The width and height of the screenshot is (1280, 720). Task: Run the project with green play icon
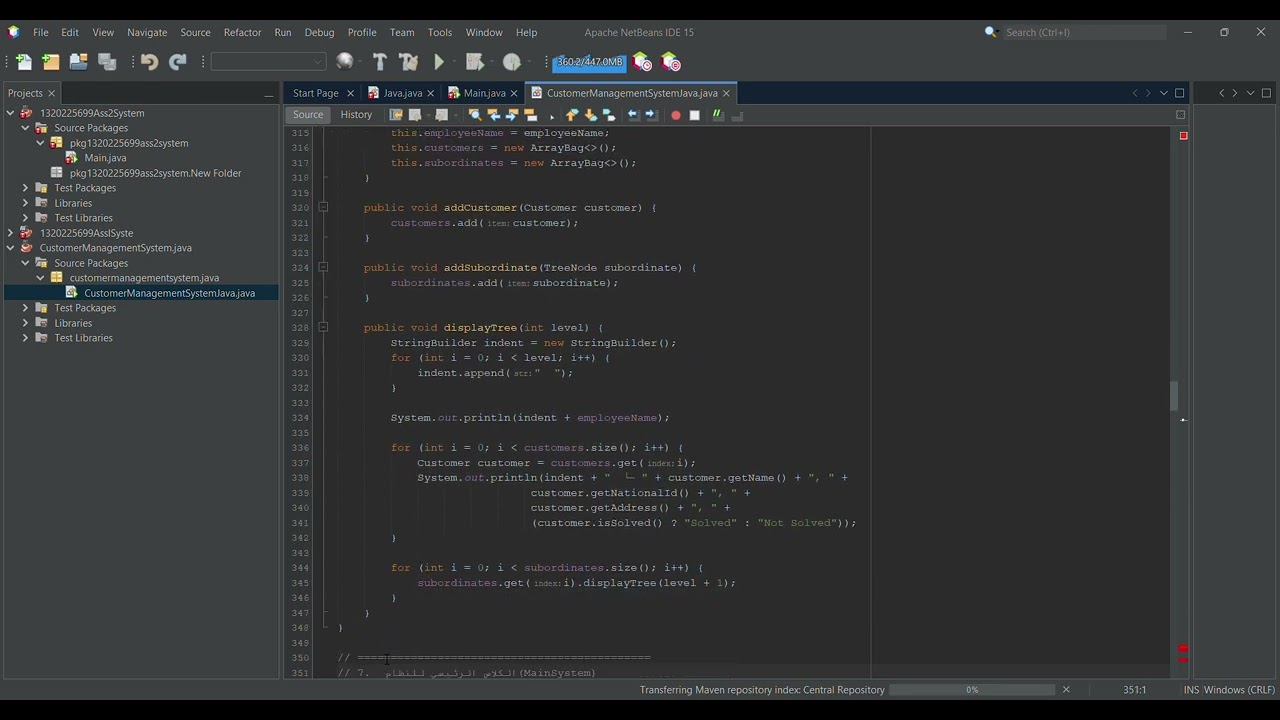point(439,62)
